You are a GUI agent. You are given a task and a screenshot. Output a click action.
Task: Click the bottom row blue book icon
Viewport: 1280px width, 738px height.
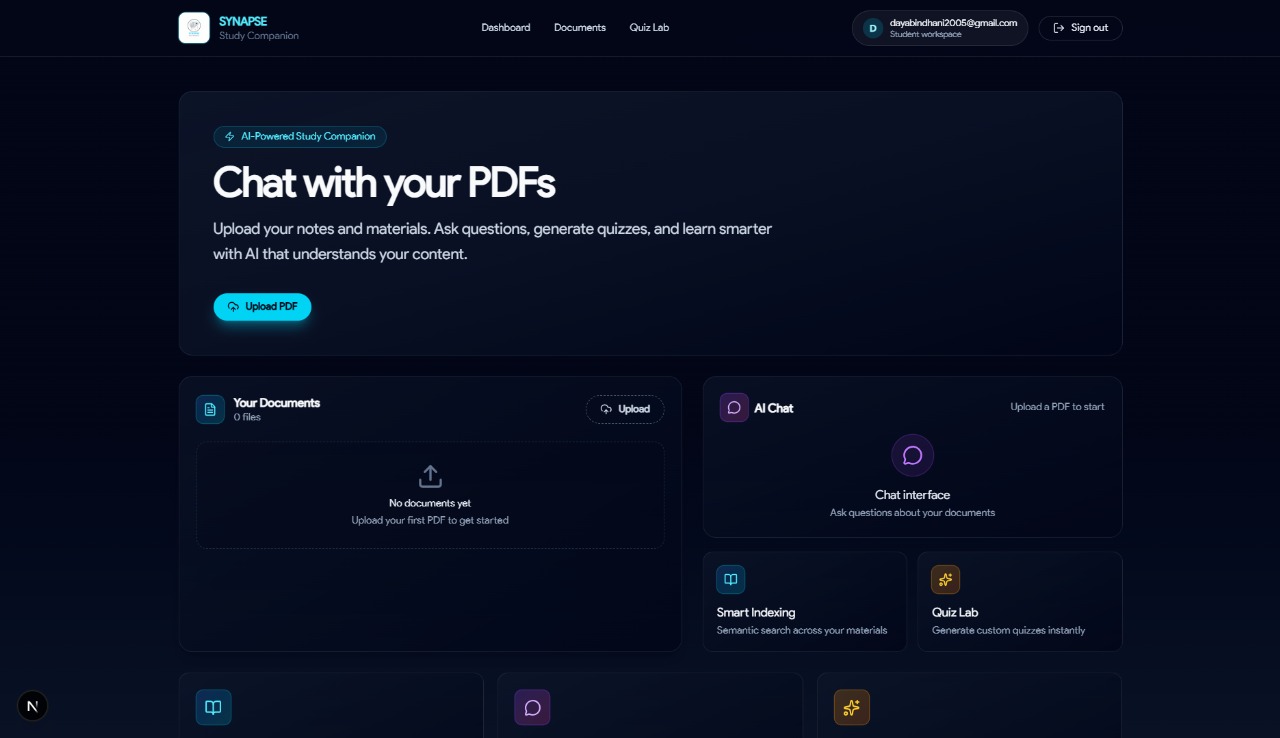(x=213, y=707)
